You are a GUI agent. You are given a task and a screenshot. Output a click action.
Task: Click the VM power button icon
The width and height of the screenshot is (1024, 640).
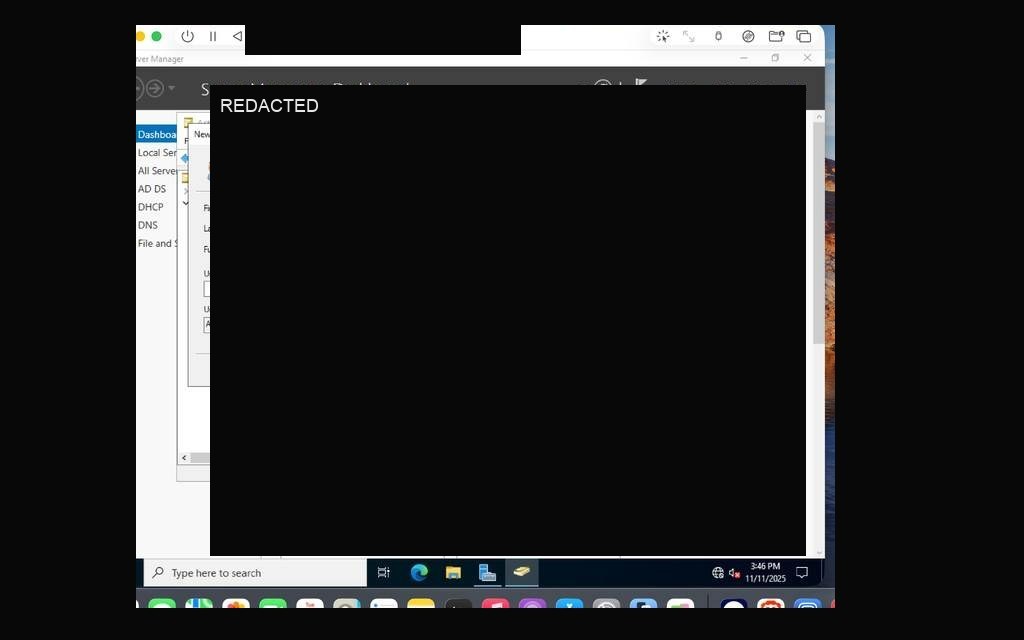(187, 37)
